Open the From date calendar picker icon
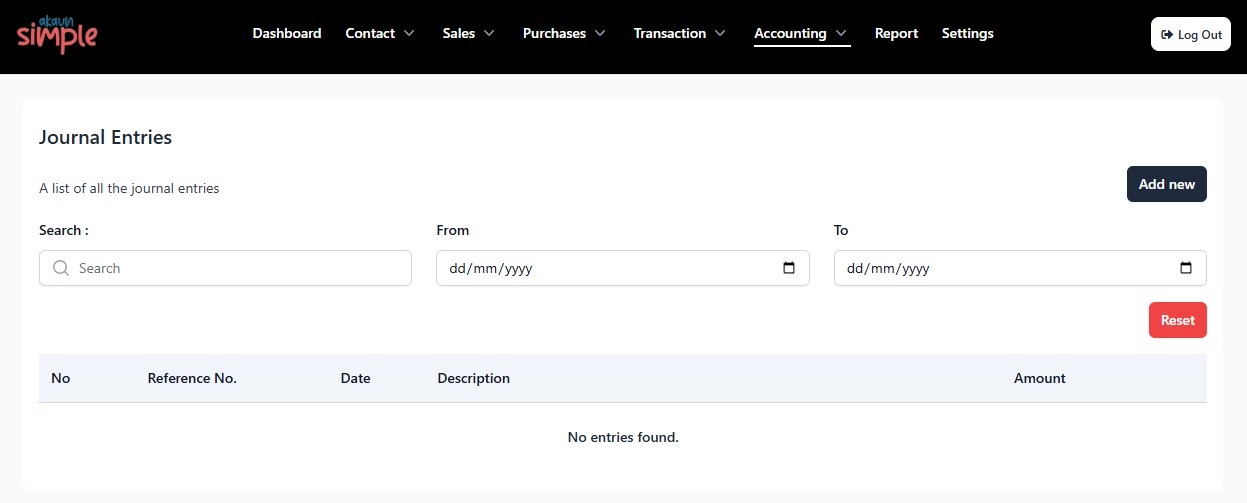Screen dimensions: 1247x503 point(789,268)
